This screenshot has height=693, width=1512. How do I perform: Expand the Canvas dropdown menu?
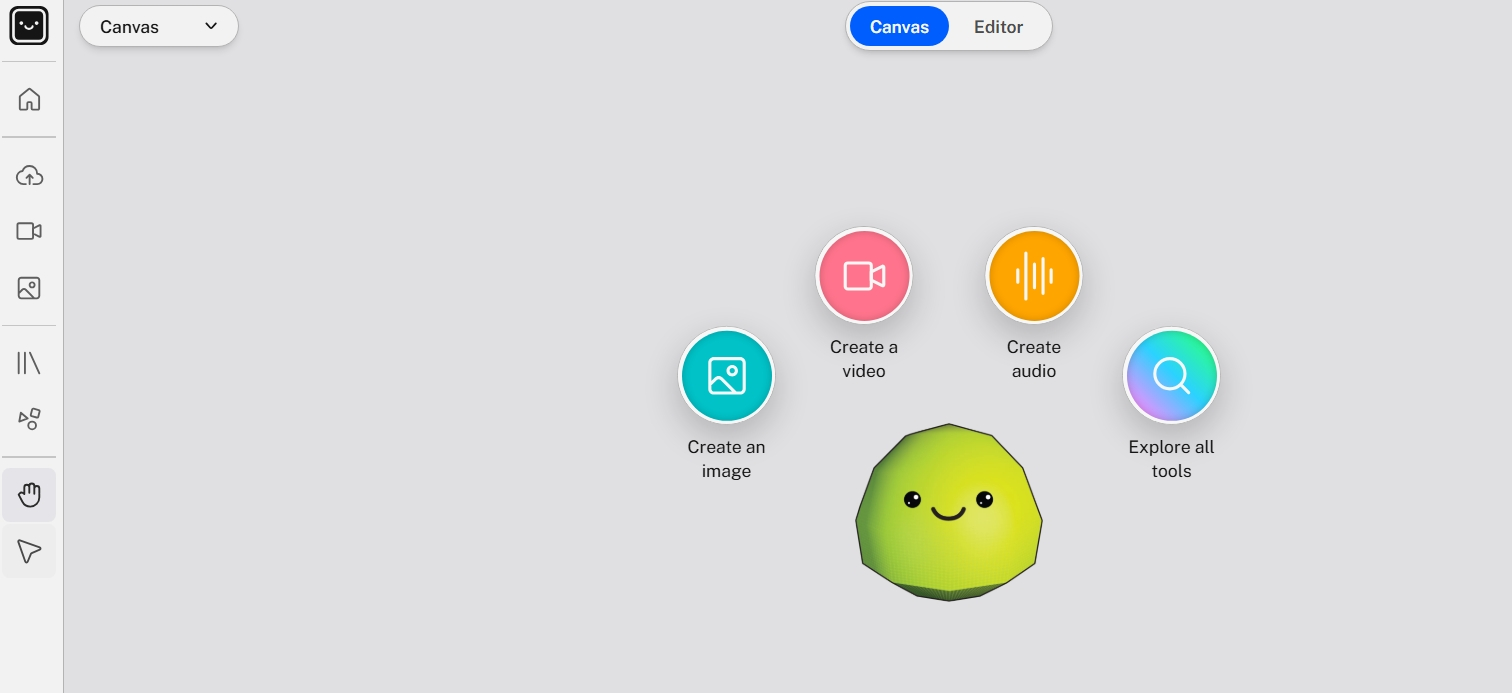[x=158, y=27]
